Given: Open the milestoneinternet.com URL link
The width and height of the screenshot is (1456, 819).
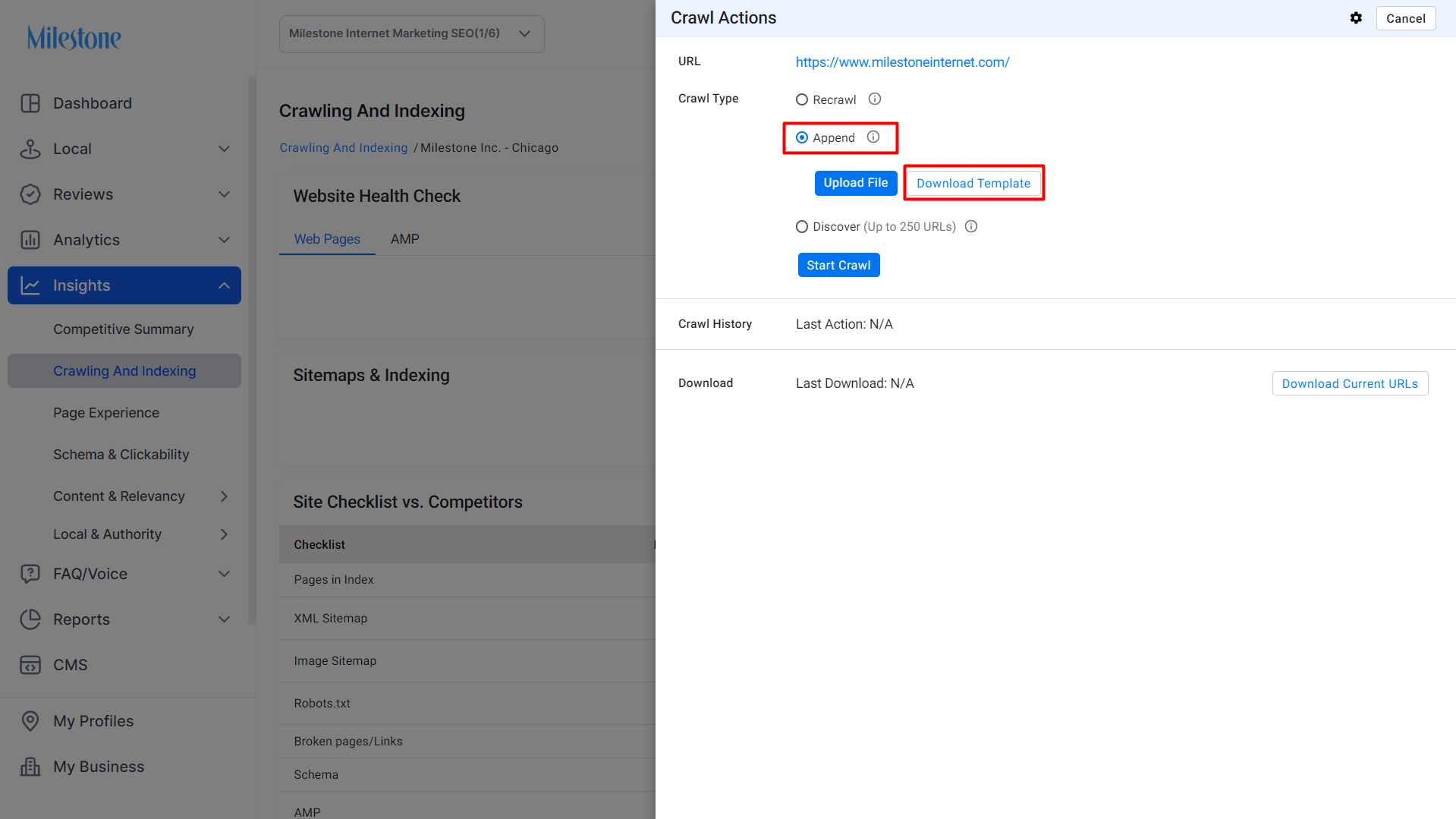Looking at the screenshot, I should click(902, 62).
